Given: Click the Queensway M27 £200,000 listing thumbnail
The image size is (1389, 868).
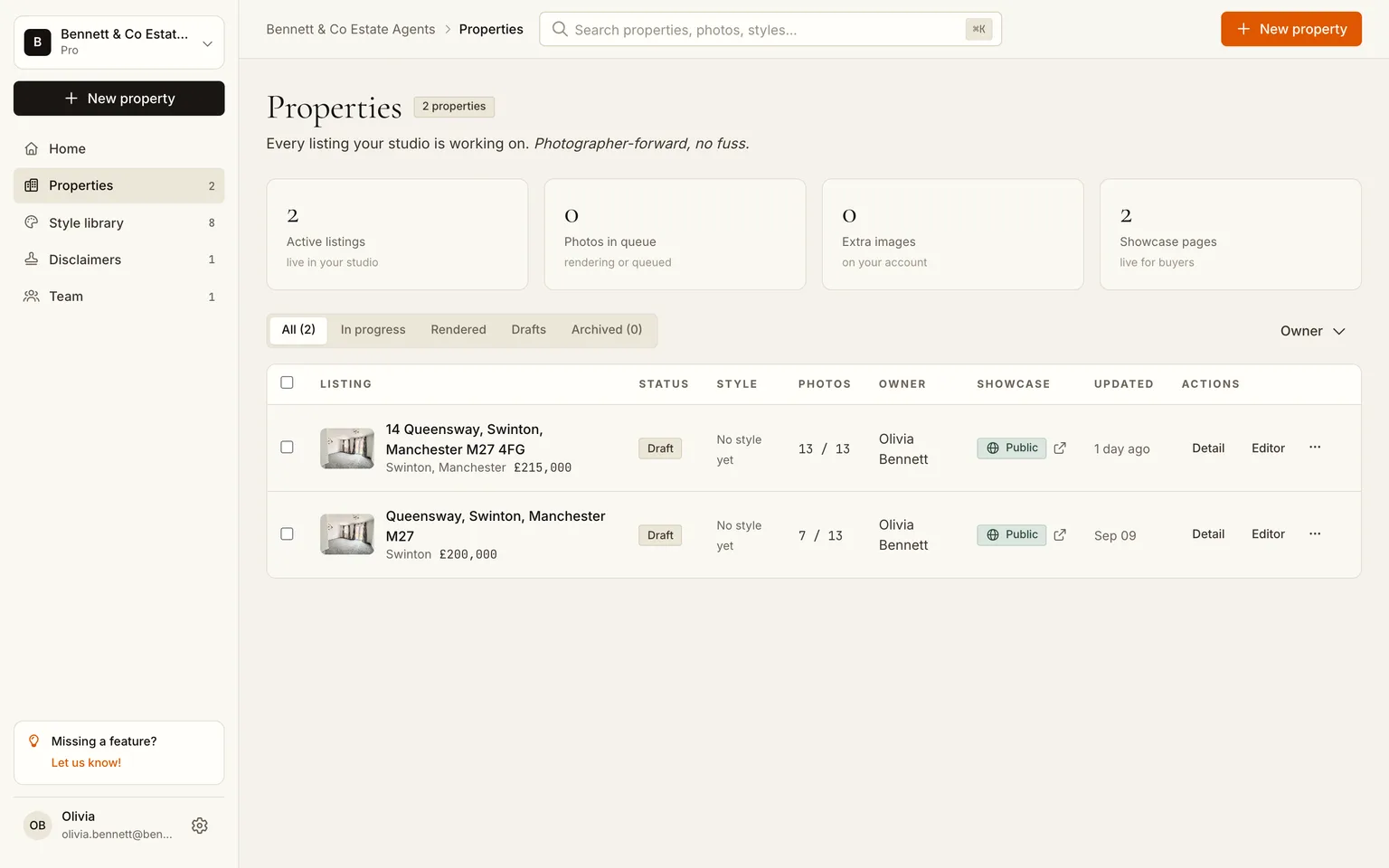Looking at the screenshot, I should click(x=347, y=534).
